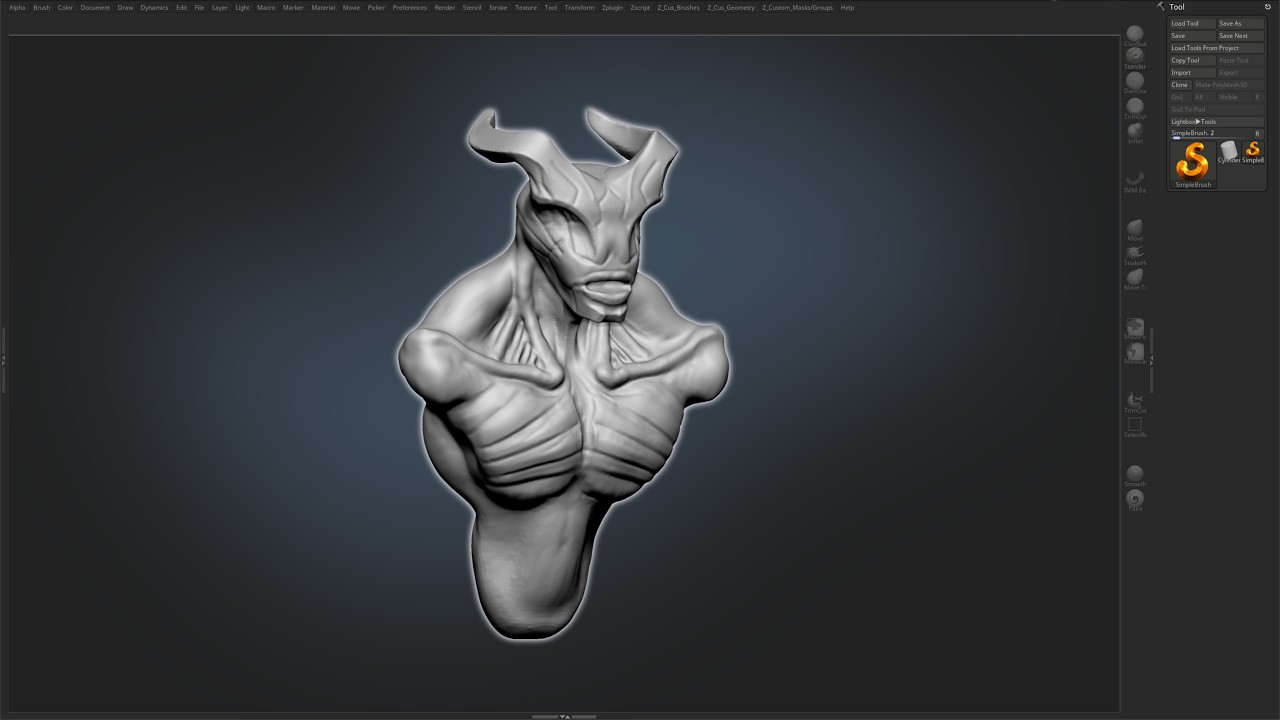Open the Z_Cus_Brushes menu
This screenshot has width=1280, height=720.
(x=679, y=7)
